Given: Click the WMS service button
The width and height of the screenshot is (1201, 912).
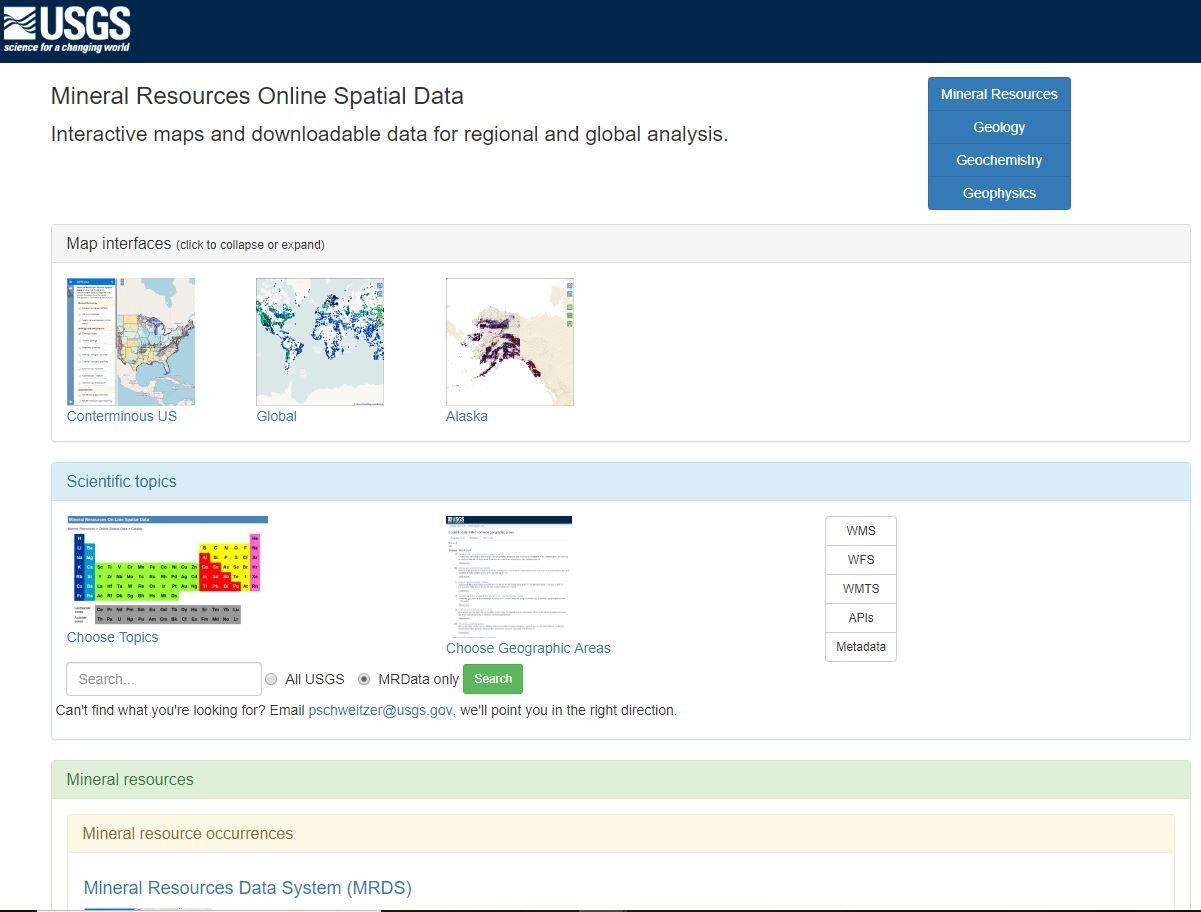Looking at the screenshot, I should (x=860, y=530).
